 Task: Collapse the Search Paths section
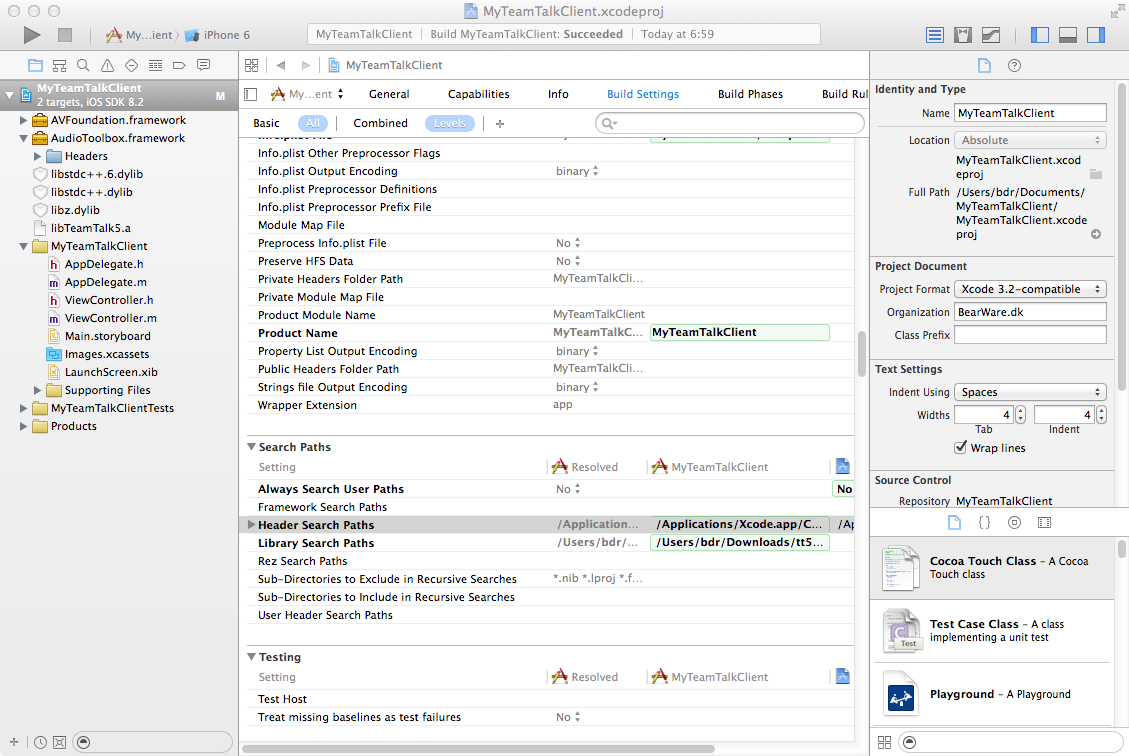(251, 447)
